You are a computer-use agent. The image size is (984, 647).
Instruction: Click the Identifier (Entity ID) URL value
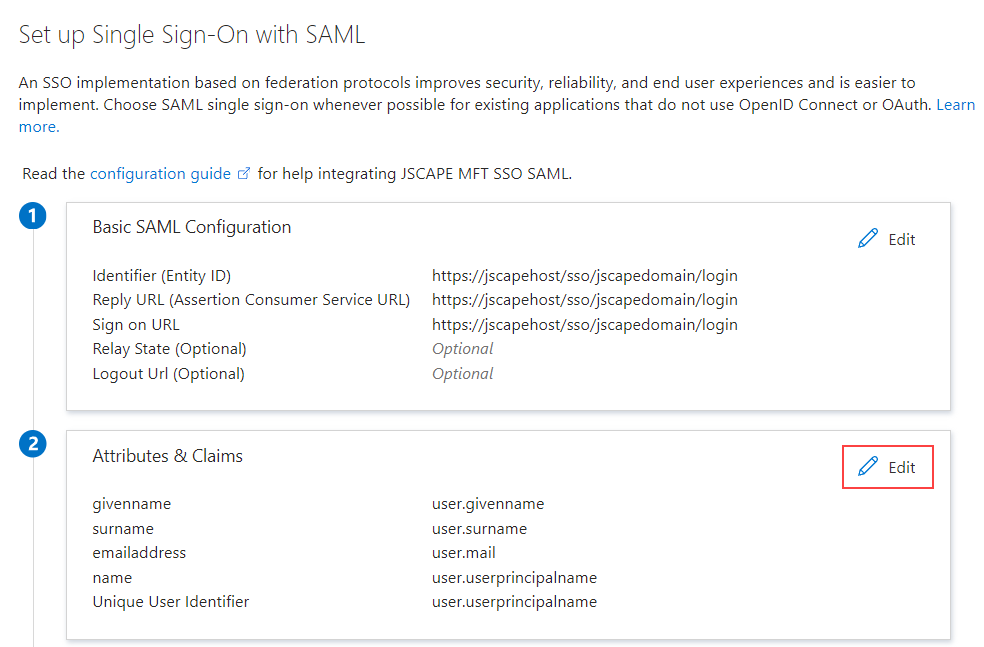(584, 275)
